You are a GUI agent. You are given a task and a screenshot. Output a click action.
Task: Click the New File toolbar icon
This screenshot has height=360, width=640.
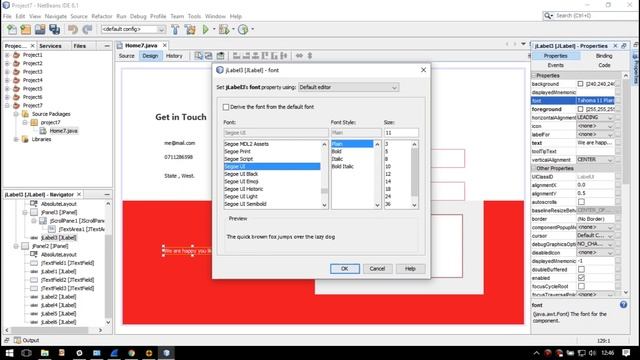tap(12, 29)
